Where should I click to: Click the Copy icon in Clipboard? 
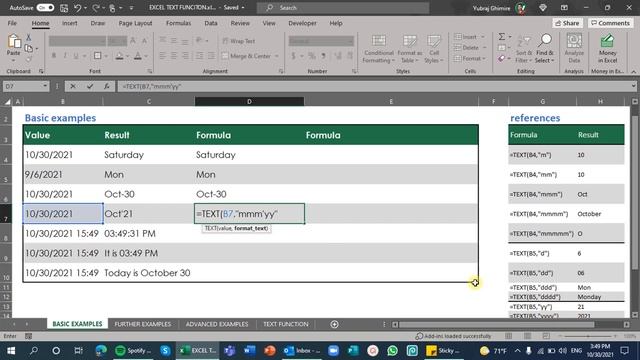pos(29,49)
